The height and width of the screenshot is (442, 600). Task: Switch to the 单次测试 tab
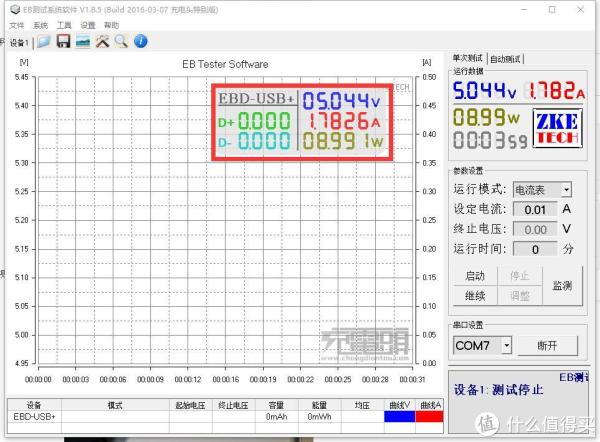pos(468,58)
